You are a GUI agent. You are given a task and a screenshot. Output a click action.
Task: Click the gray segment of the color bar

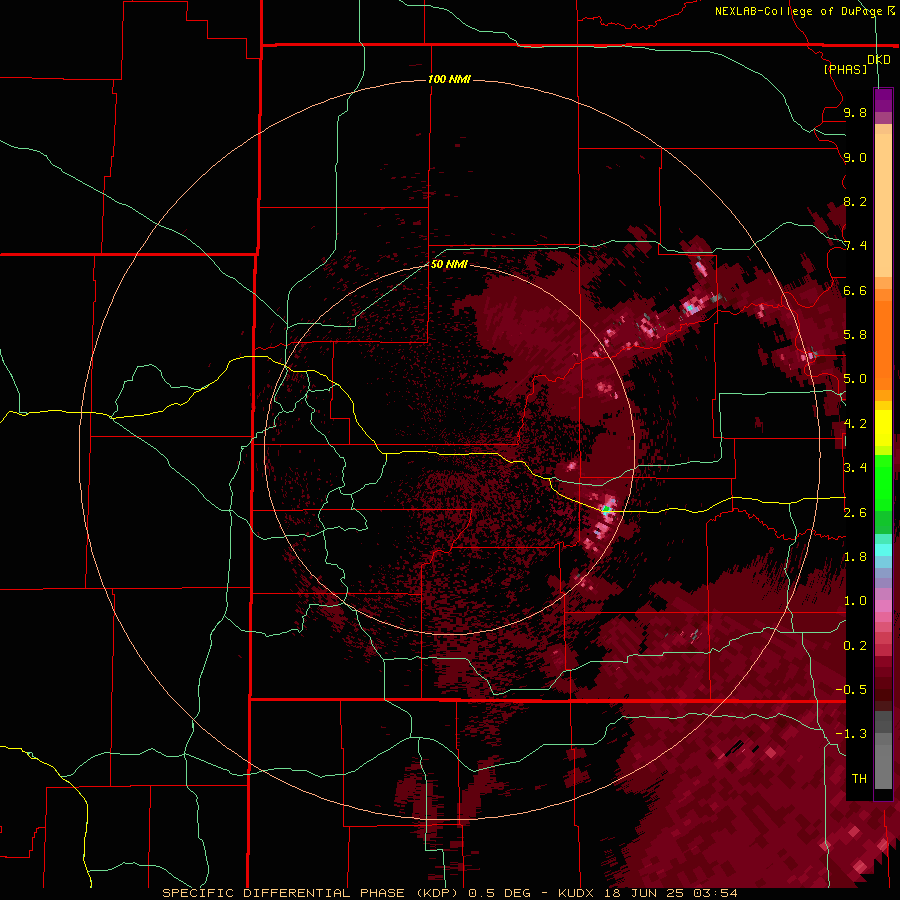883,751
